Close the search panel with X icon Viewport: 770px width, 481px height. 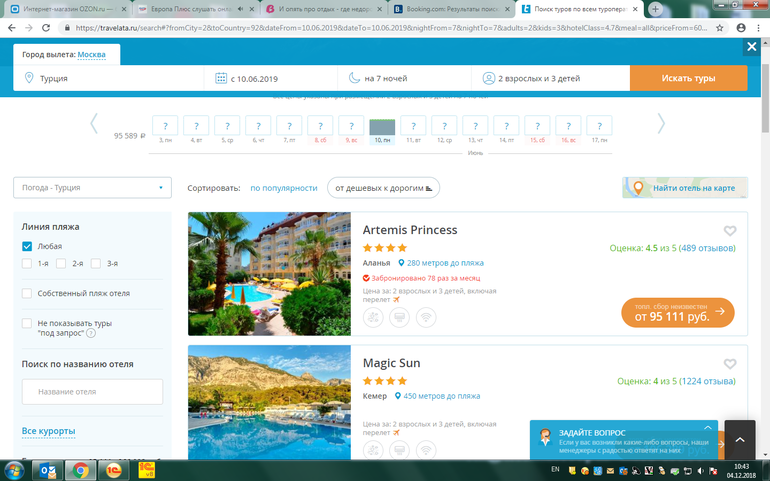pos(751,47)
